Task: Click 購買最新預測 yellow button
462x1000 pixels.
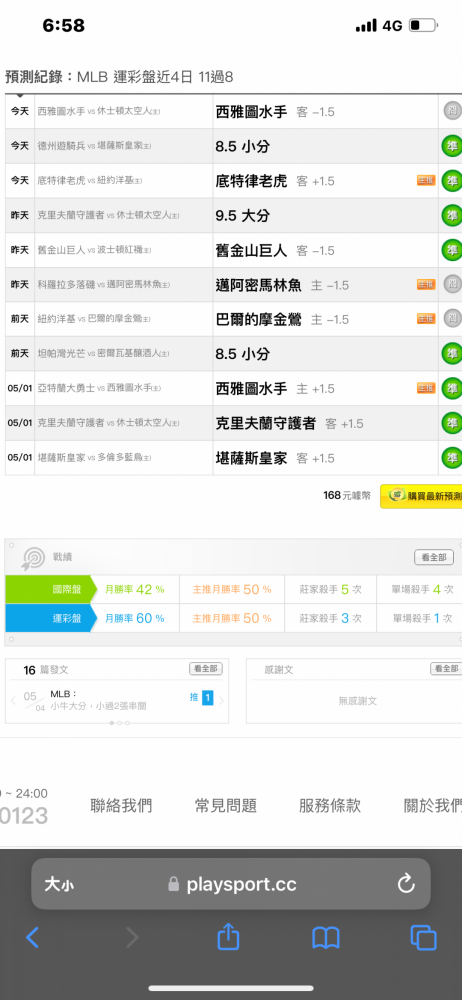Action: pyautogui.click(x=421, y=496)
